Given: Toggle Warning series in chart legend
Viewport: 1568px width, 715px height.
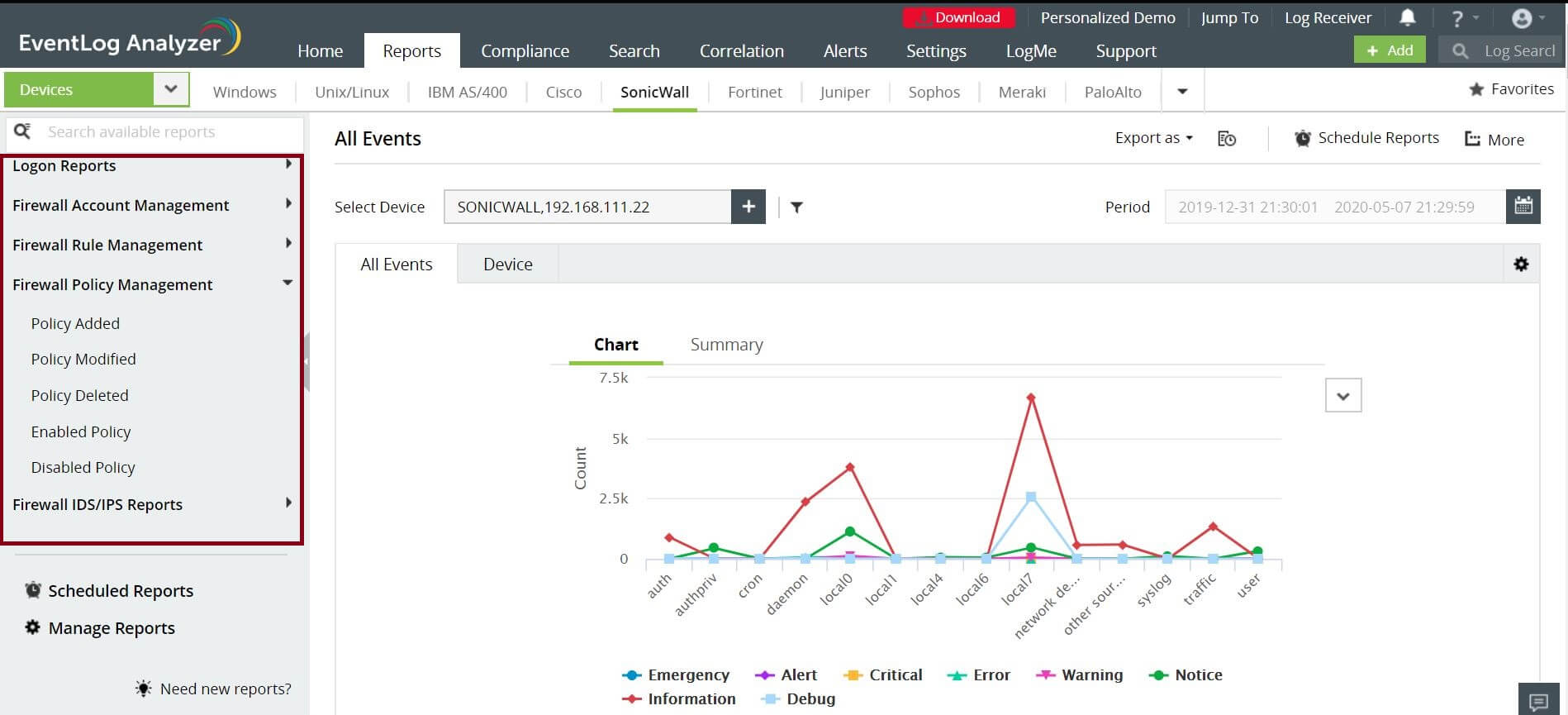Looking at the screenshot, I should coord(1080,675).
